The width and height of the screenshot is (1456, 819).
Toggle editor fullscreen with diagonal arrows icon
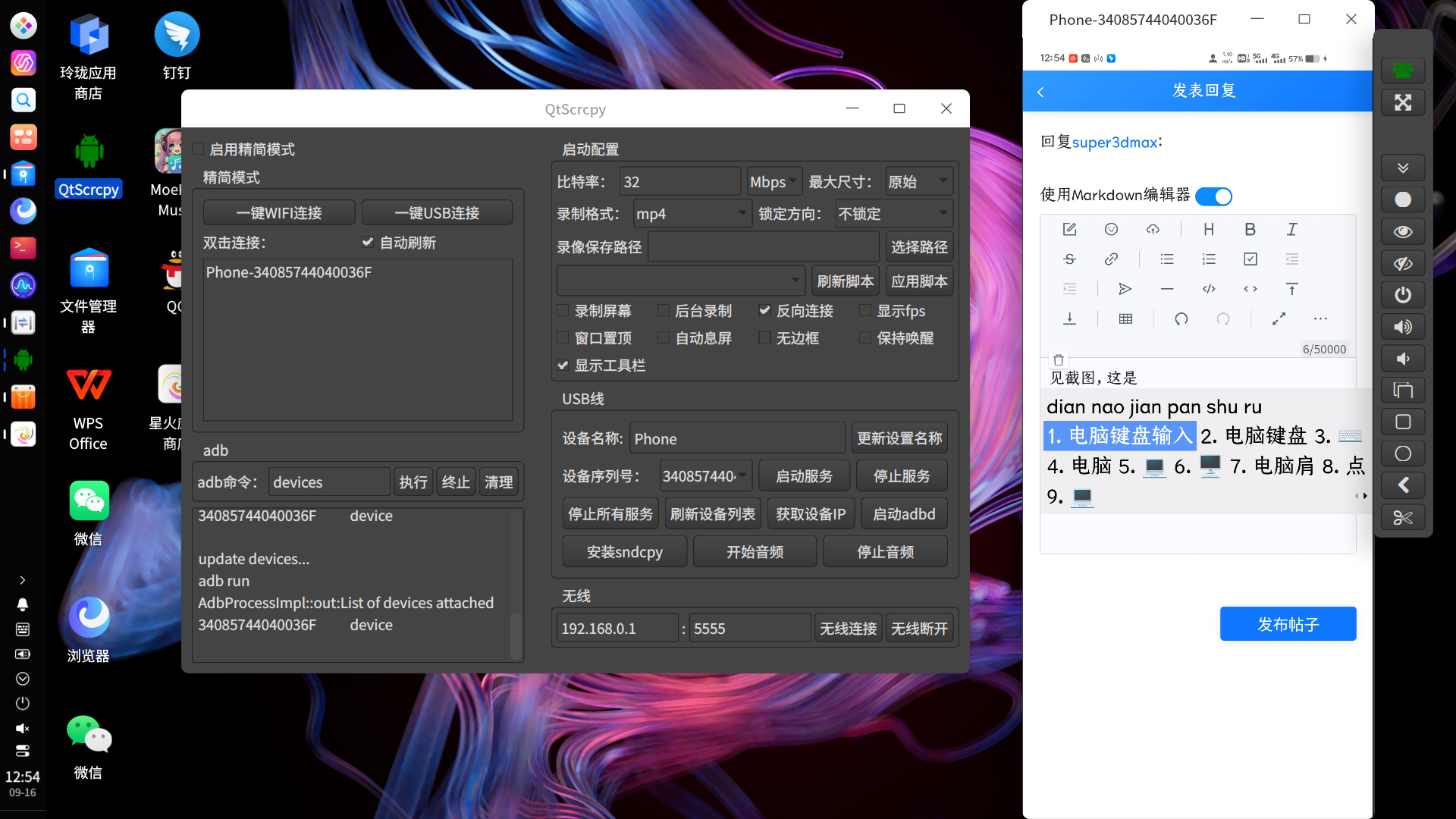point(1279,318)
